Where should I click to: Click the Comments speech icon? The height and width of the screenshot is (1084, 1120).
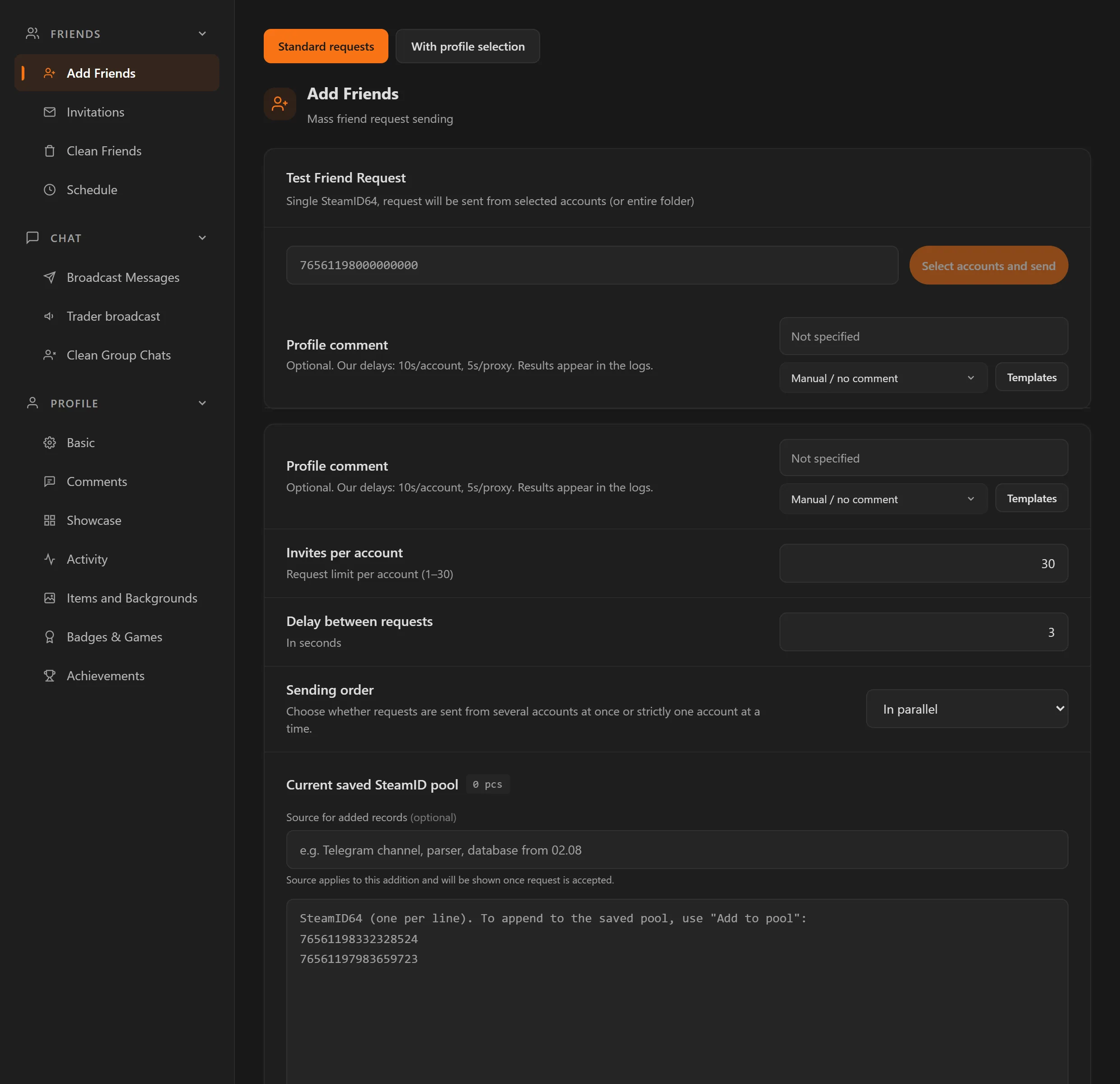pos(50,481)
